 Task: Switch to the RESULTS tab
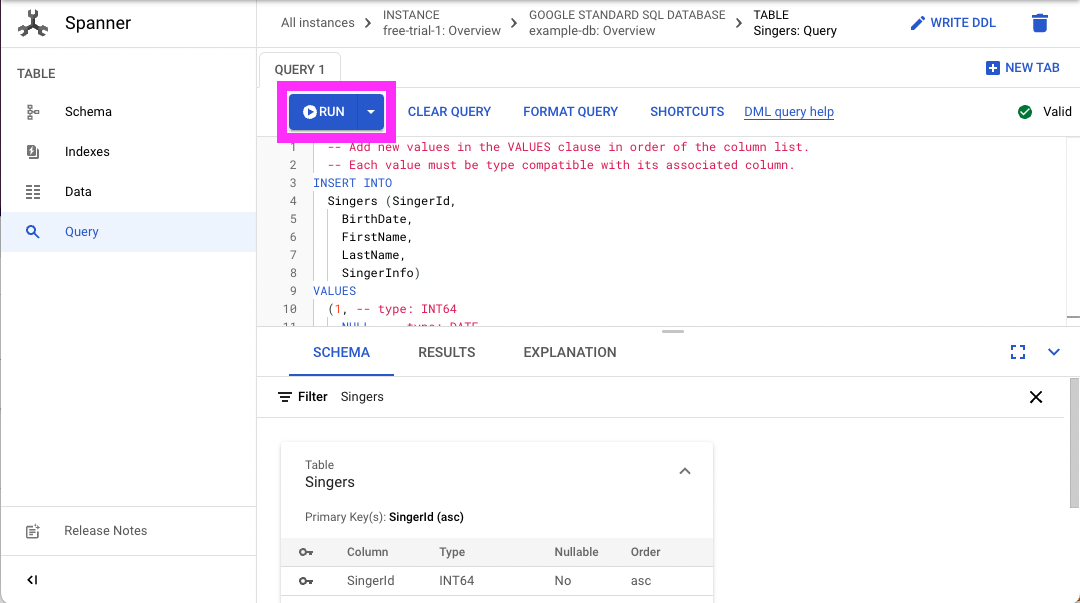pyautogui.click(x=446, y=352)
